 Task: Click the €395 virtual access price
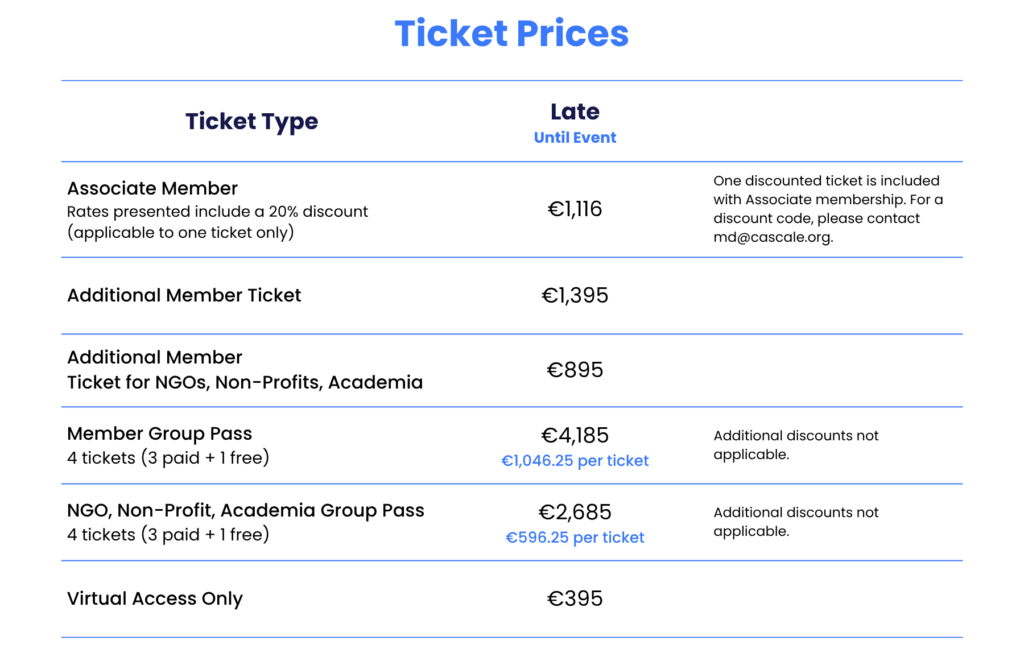coord(575,598)
